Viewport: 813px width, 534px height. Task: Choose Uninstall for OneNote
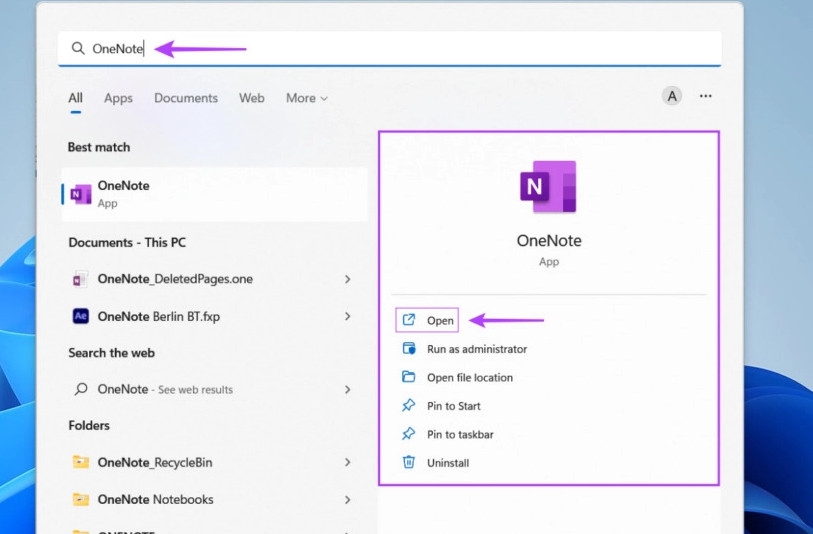pos(447,463)
